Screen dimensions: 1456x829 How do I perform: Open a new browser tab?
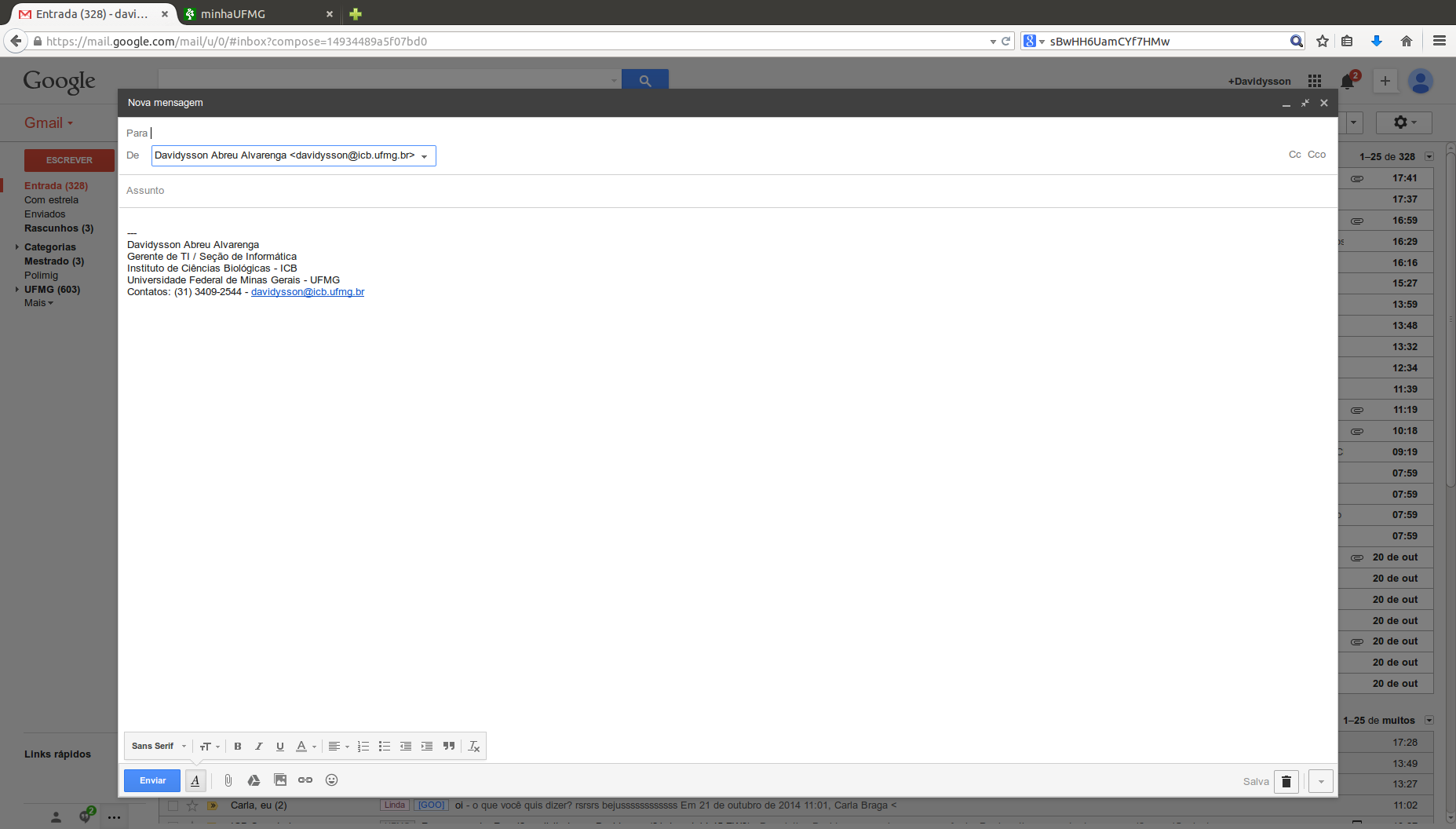(x=356, y=14)
